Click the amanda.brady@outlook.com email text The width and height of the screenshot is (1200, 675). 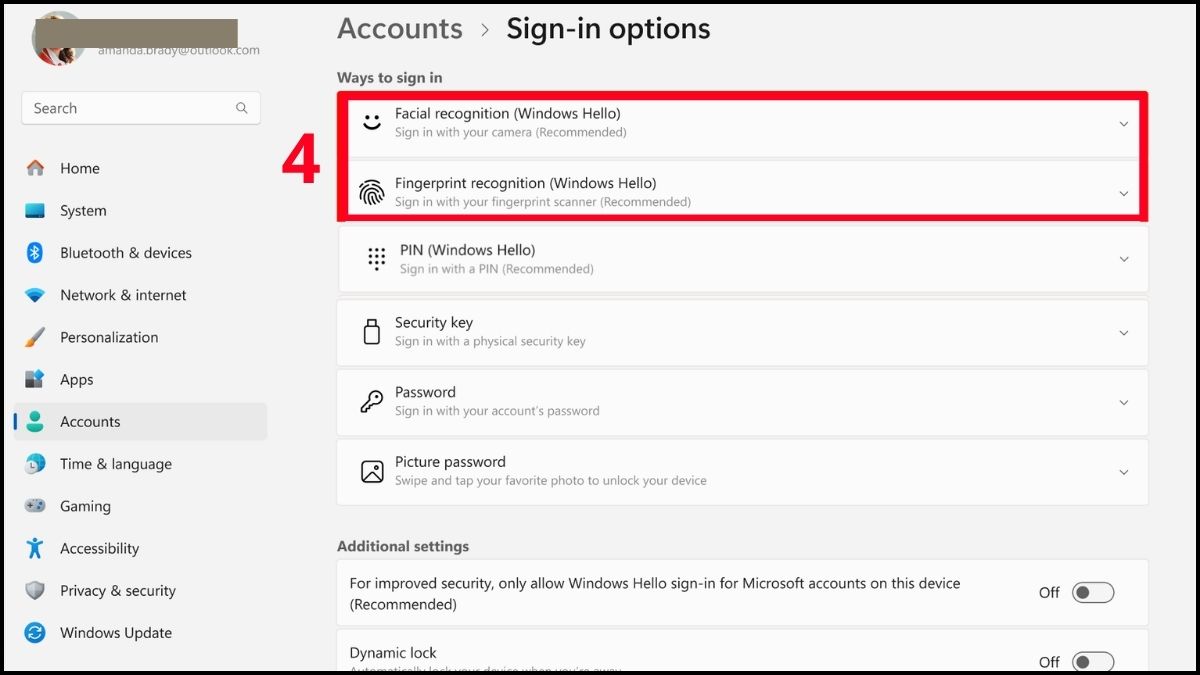[x=178, y=51]
